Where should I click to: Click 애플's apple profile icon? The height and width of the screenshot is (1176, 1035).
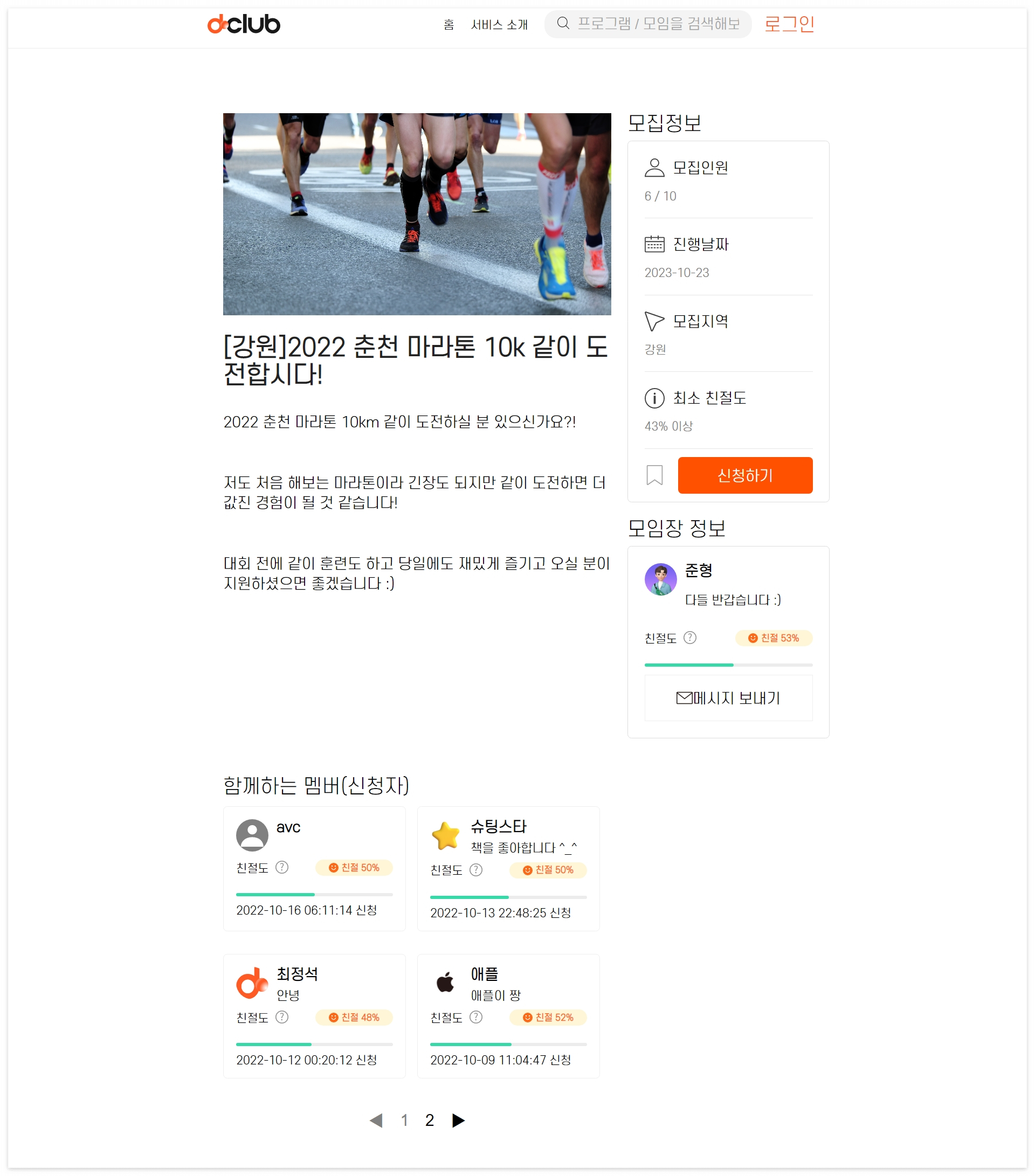pos(445,983)
